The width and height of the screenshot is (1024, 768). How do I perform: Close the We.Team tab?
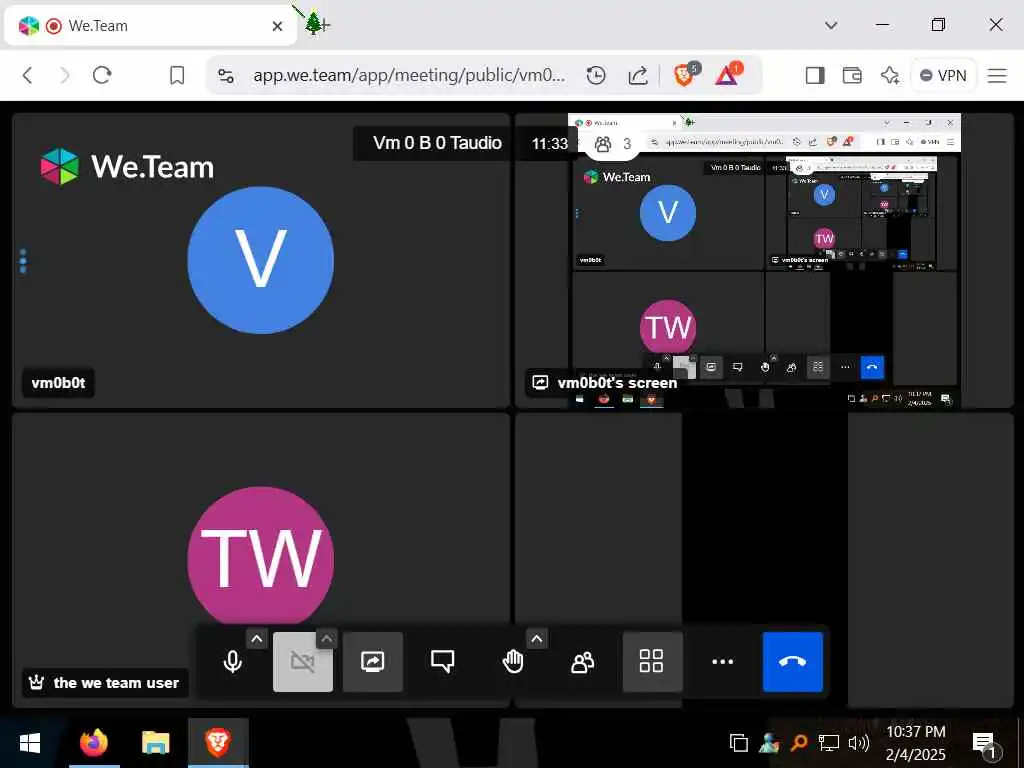(x=278, y=26)
